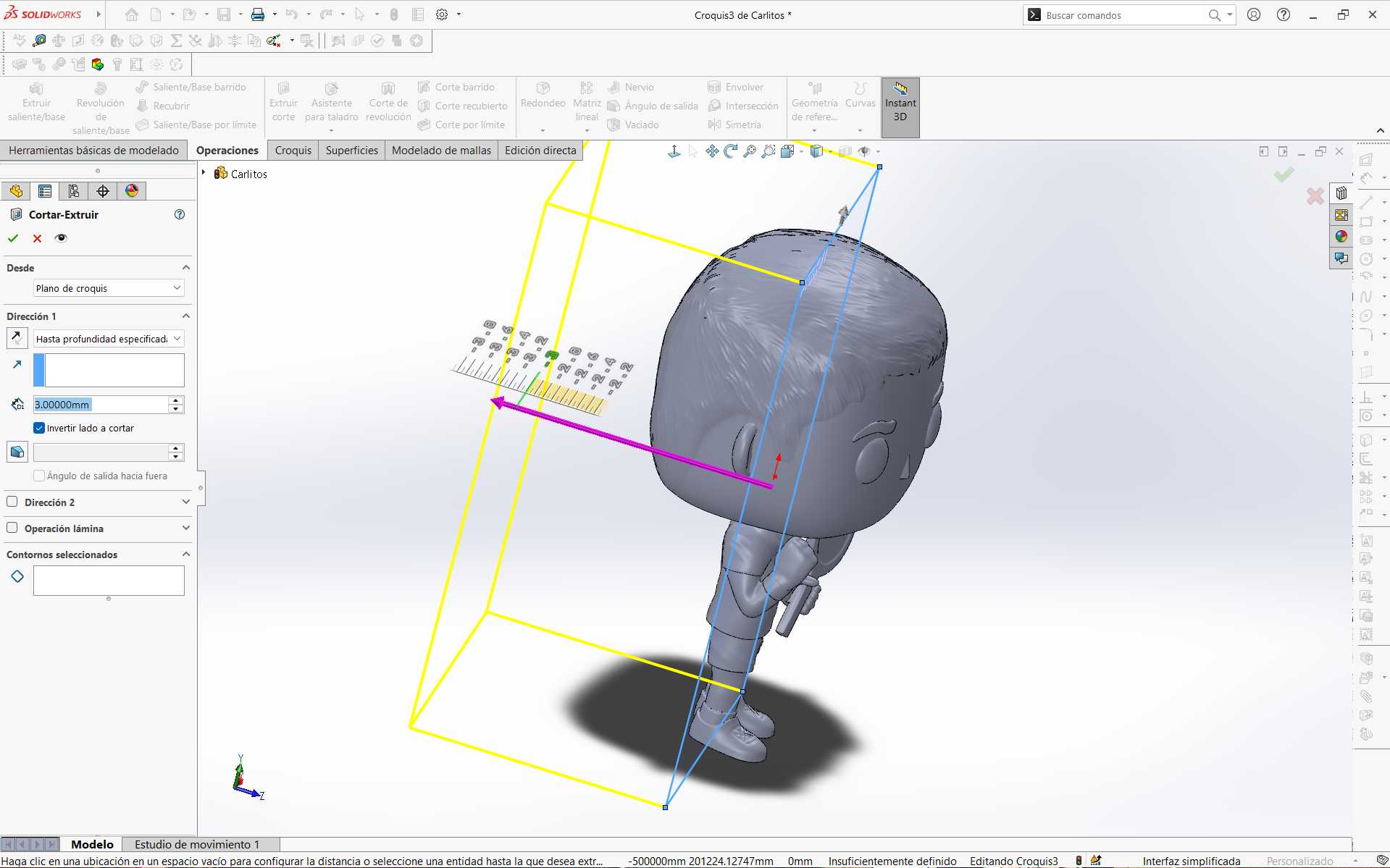Collapse the Contornos seleccionados section
The width and height of the screenshot is (1390, 868).
click(x=186, y=555)
